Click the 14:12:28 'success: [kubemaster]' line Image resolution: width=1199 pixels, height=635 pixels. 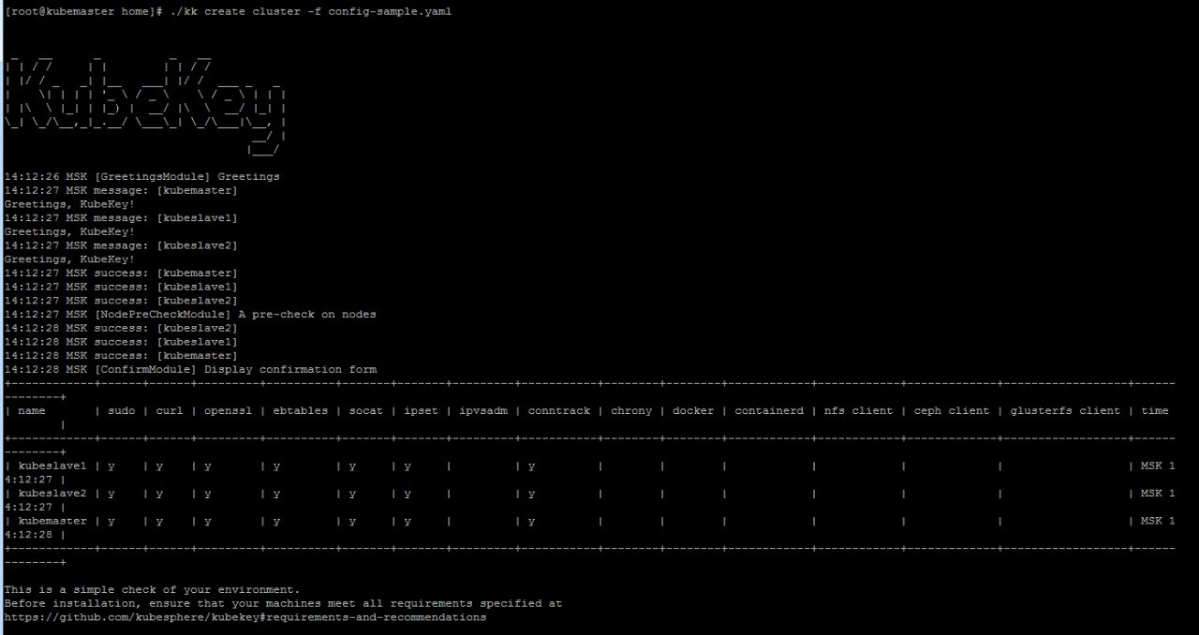pyautogui.click(x=121, y=356)
